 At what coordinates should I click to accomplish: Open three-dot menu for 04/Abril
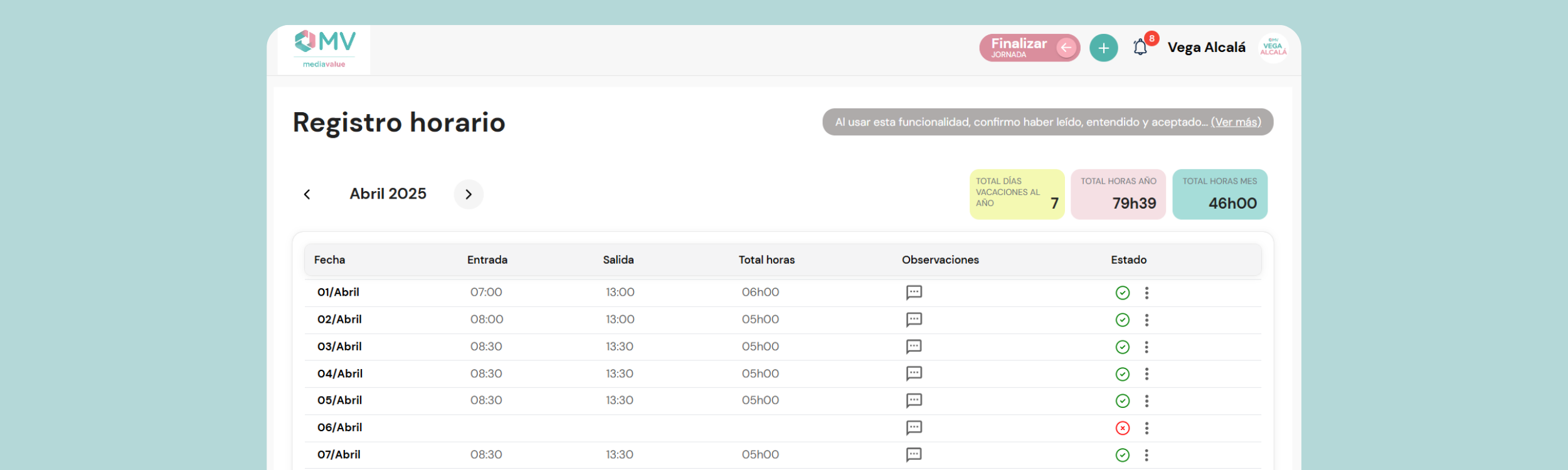(1147, 374)
